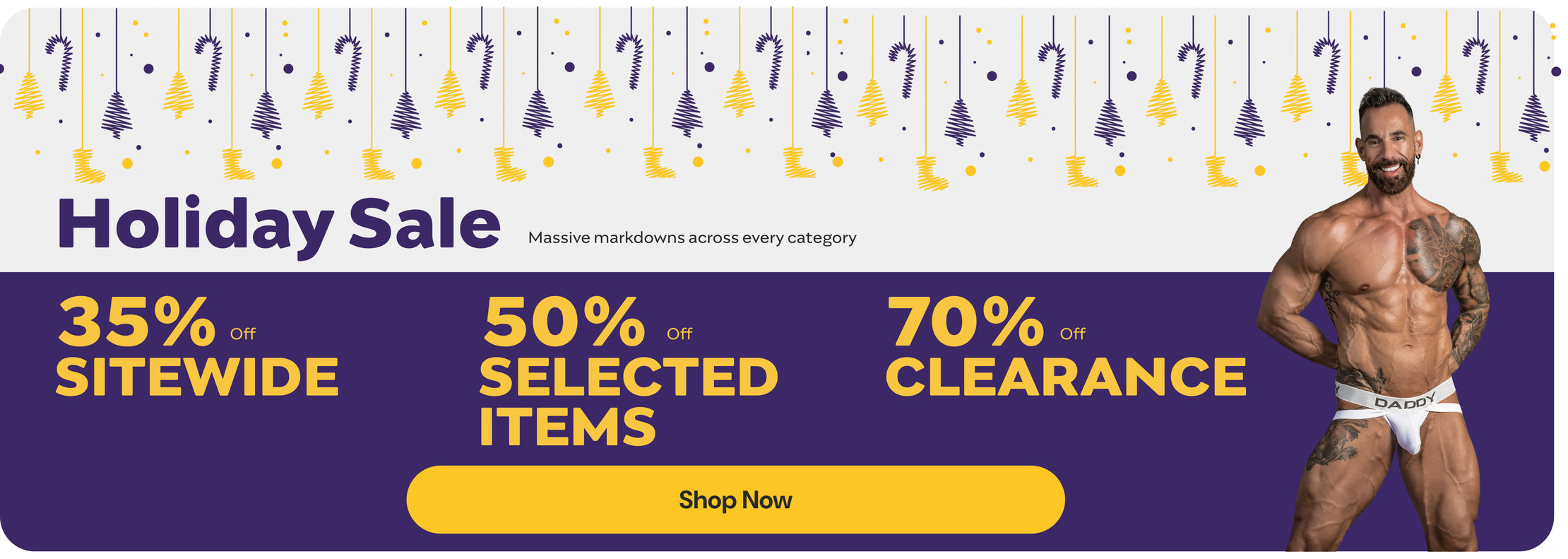Viewport: 1568px width, 559px height.
Task: Click the leftmost yellow stocking ornament
Action: pyautogui.click(x=88, y=166)
